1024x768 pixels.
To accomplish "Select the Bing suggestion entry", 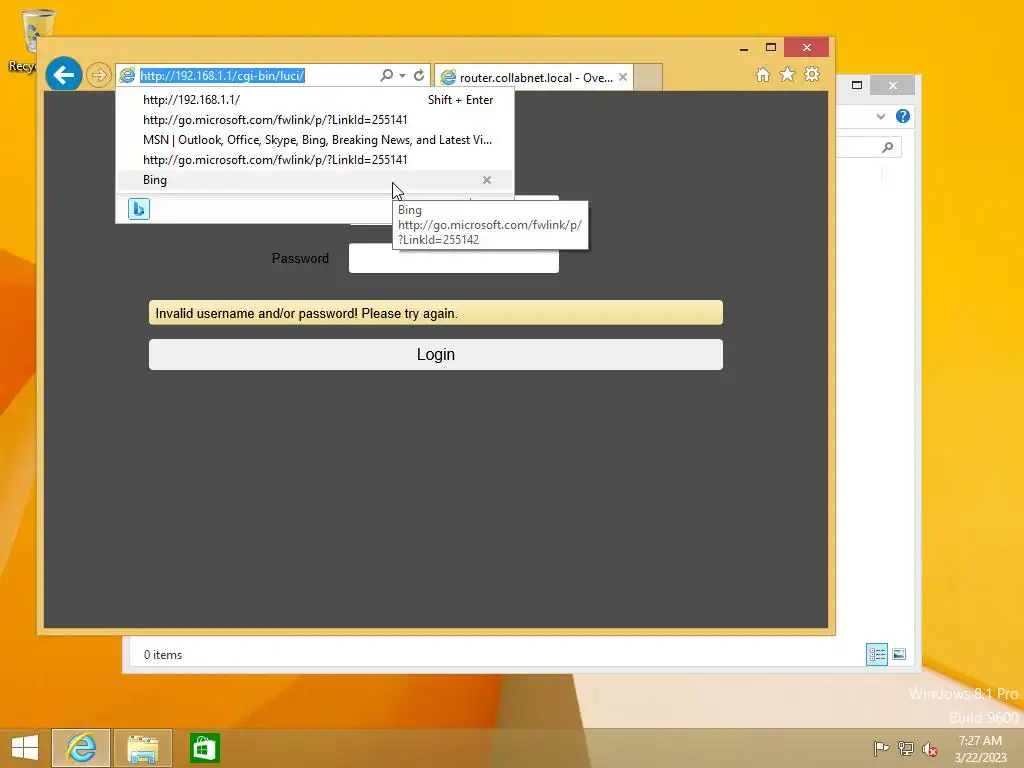I will [315, 180].
